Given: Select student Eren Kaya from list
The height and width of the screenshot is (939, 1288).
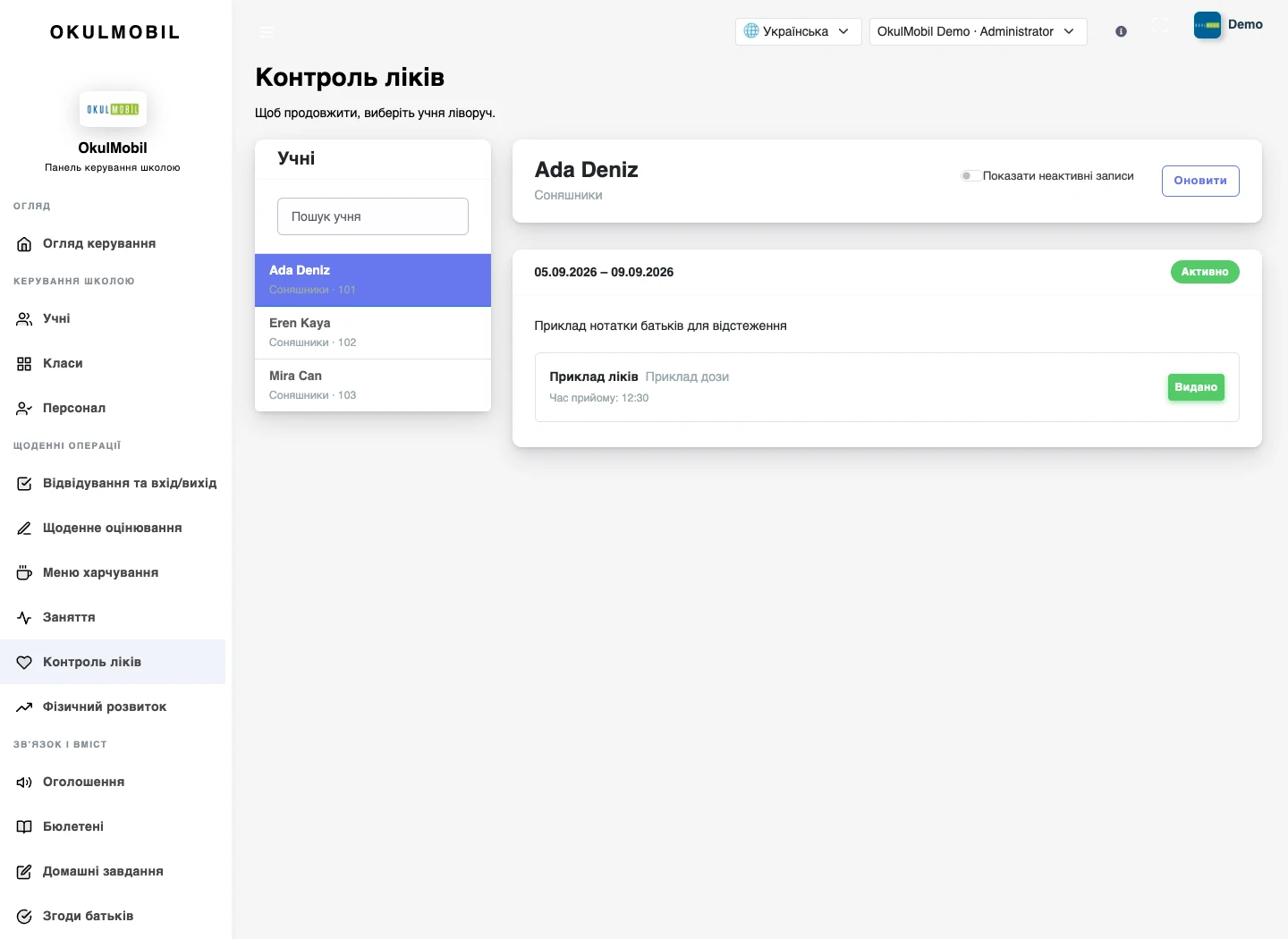Looking at the screenshot, I should [373, 333].
